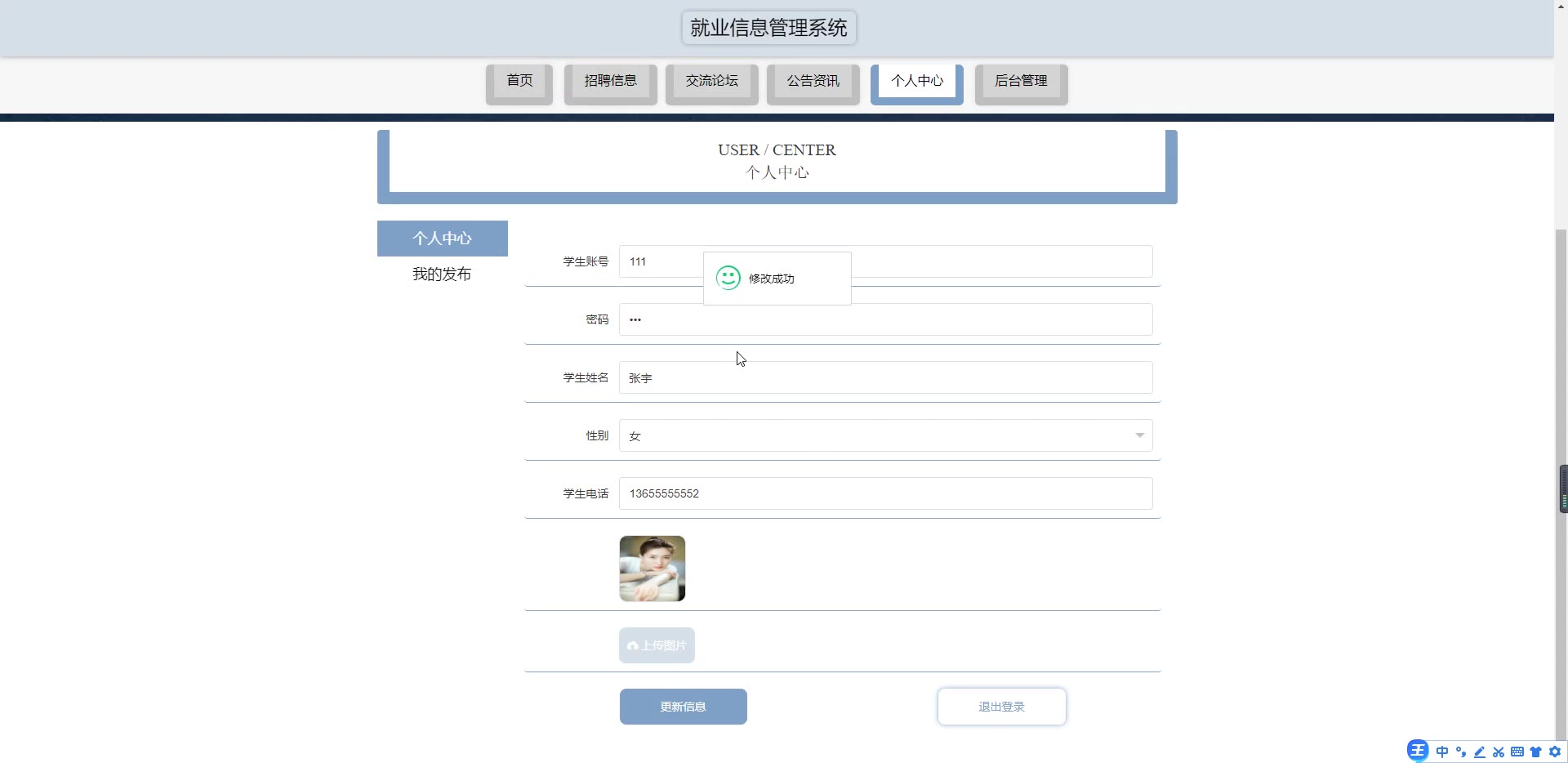Click the scissors screenshot icon in IME bar
Image resolution: width=1568 pixels, height=763 pixels.
pyautogui.click(x=1499, y=752)
